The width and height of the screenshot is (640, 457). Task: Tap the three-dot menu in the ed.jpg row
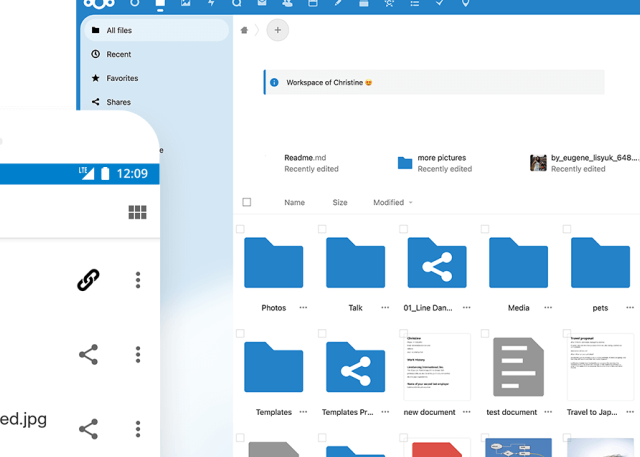tap(138, 429)
